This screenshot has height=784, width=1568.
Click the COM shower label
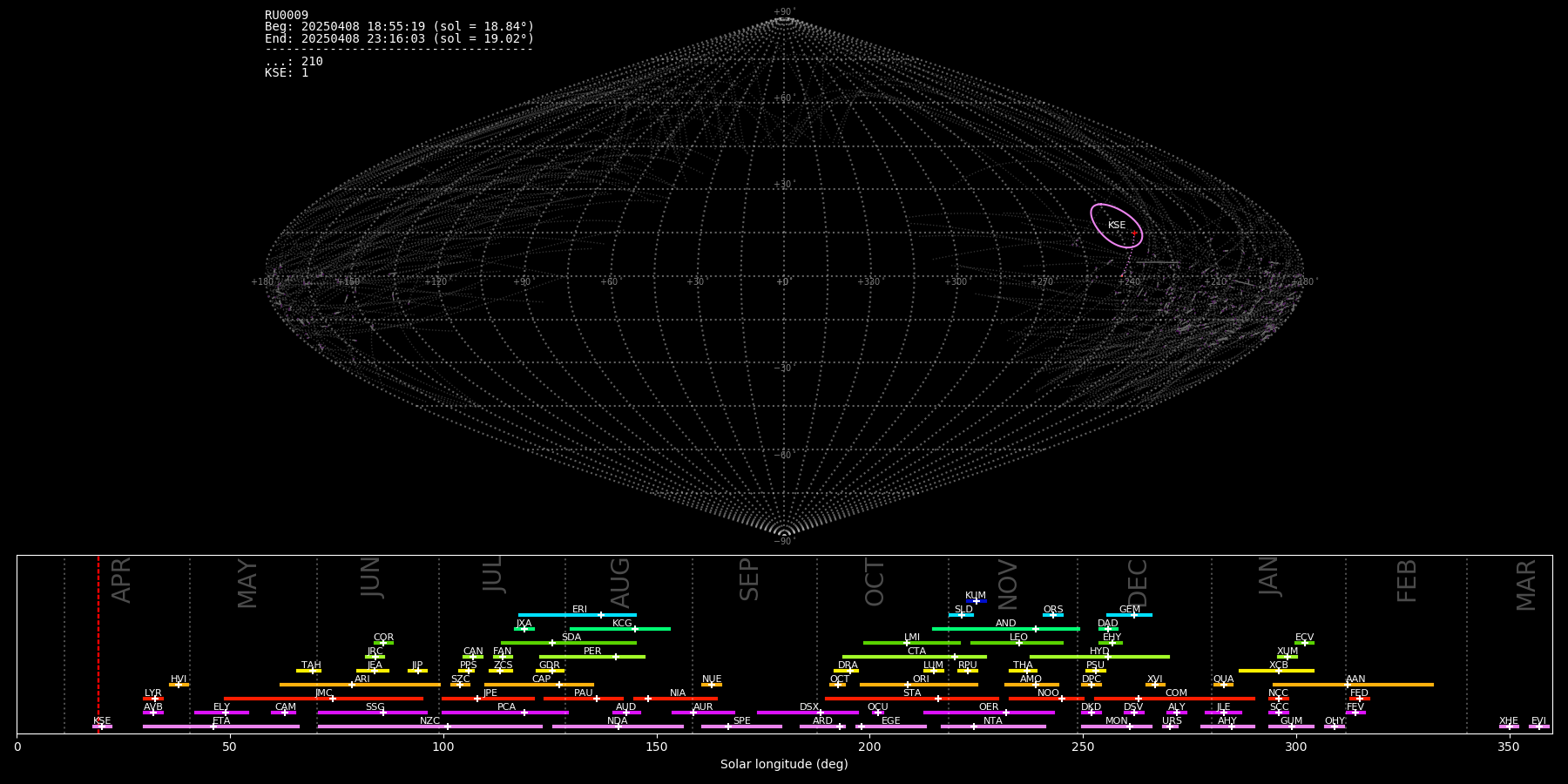pyautogui.click(x=1176, y=693)
